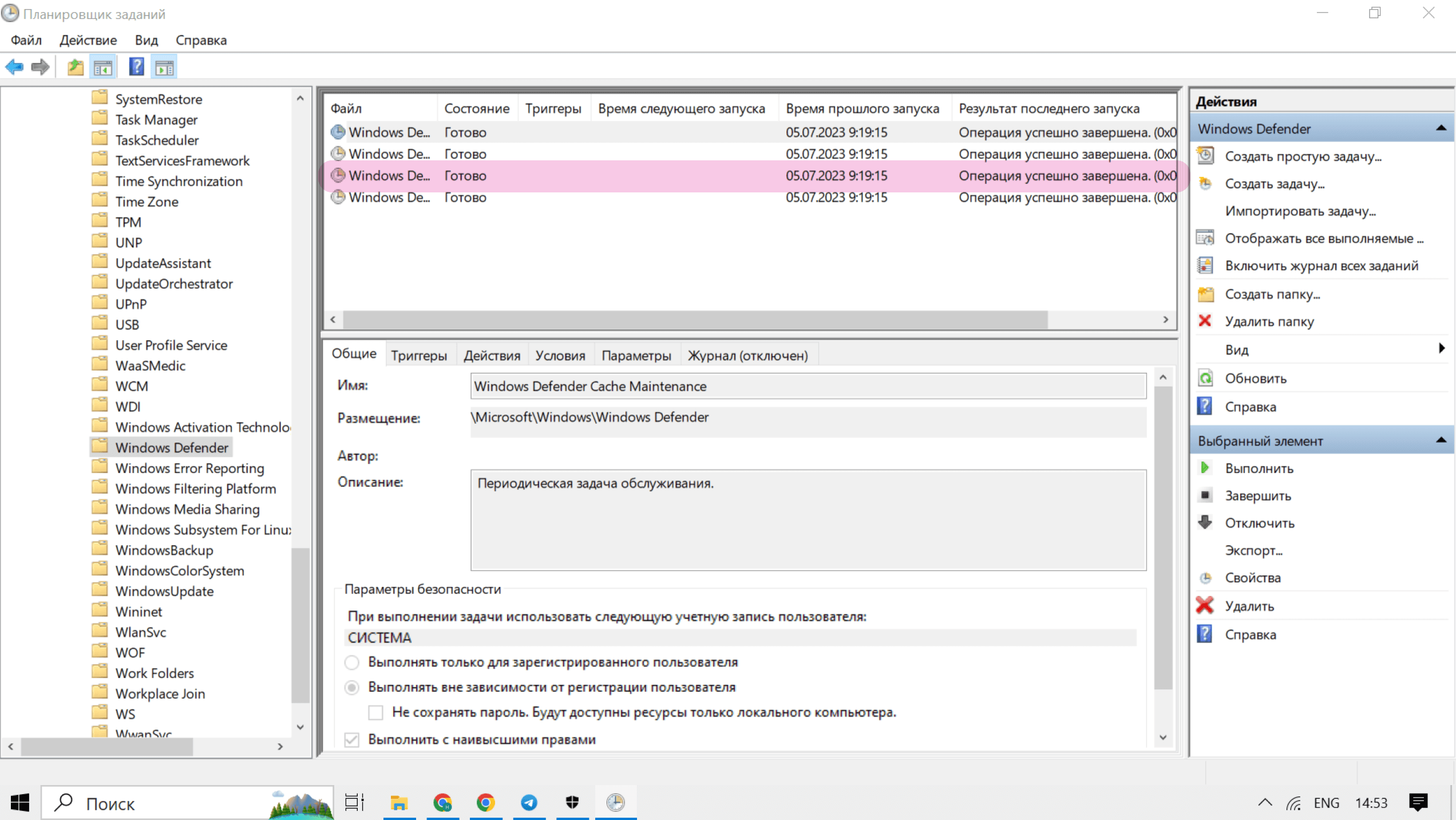Click the up-one-level folder toolbar icon

(75, 67)
